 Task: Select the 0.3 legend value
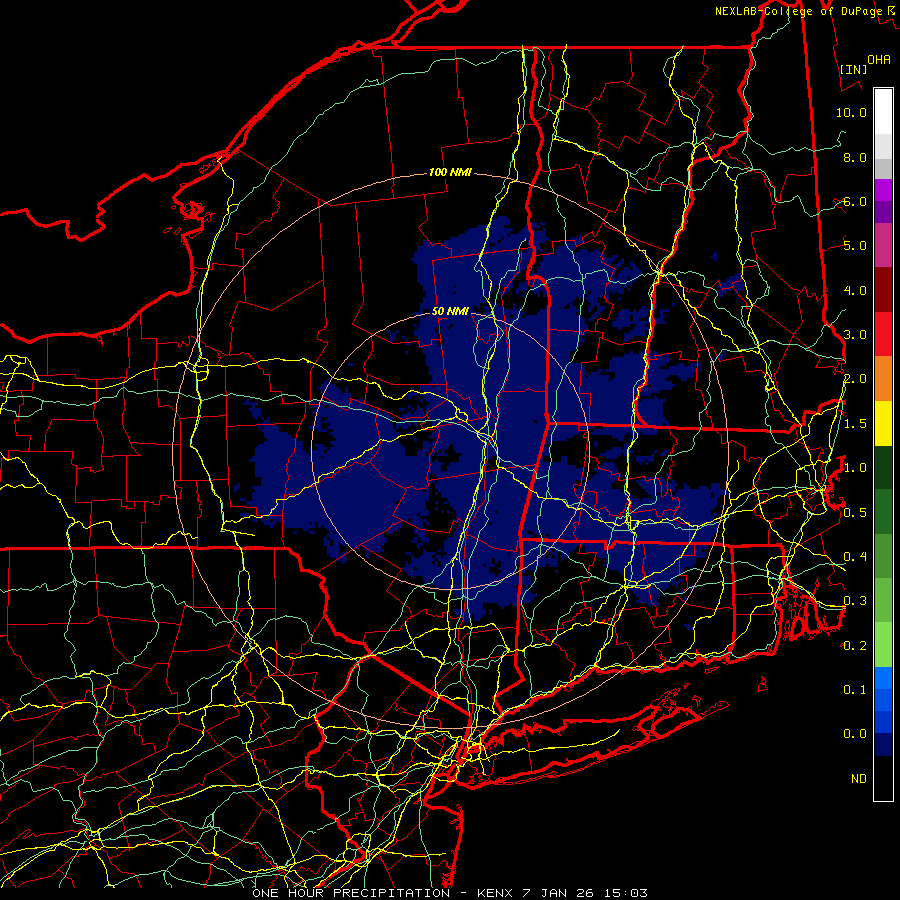[x=855, y=601]
